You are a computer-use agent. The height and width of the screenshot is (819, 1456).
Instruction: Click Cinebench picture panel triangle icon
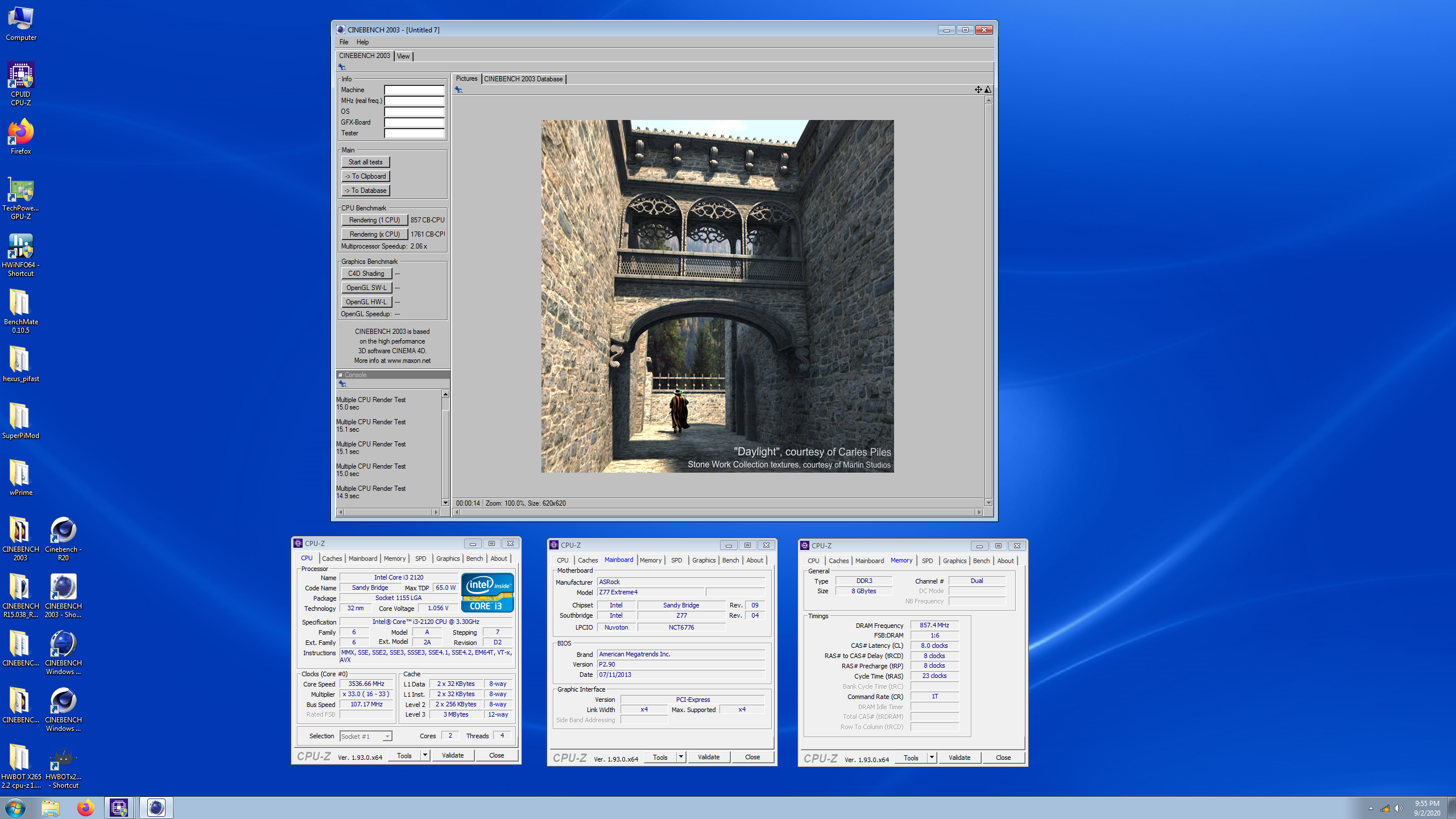coord(988,89)
